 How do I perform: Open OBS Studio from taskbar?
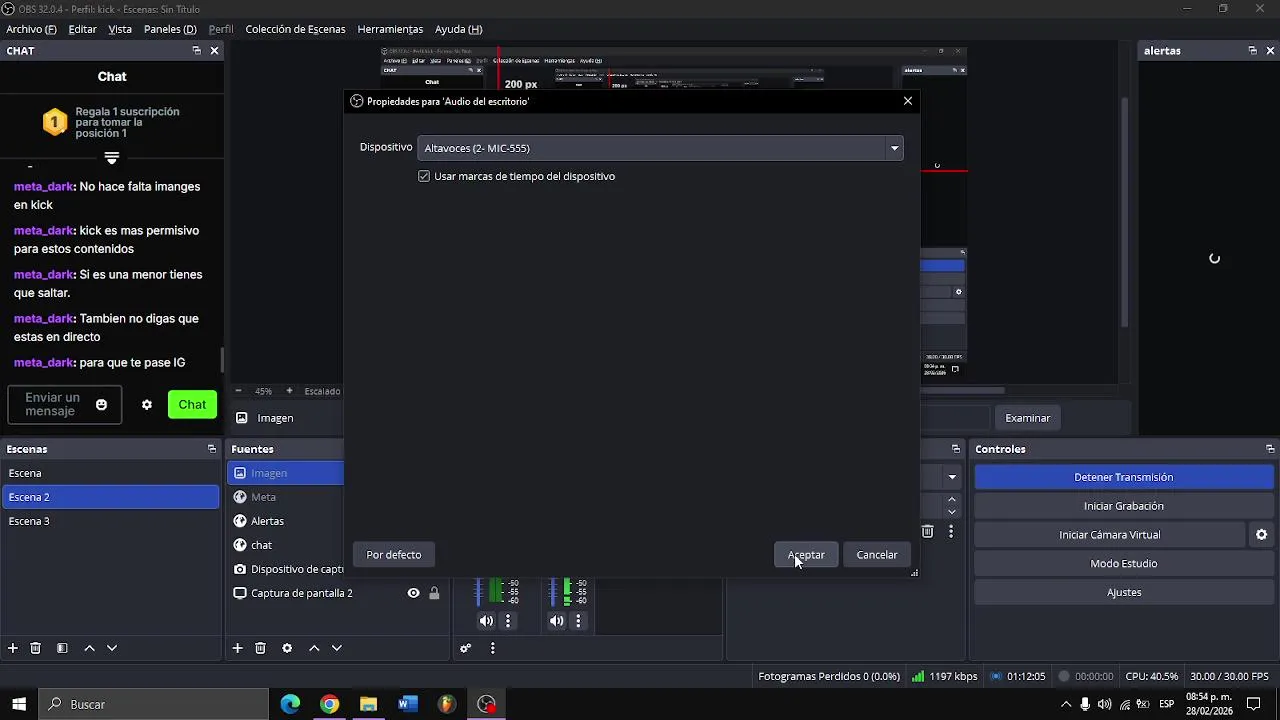pyautogui.click(x=486, y=704)
